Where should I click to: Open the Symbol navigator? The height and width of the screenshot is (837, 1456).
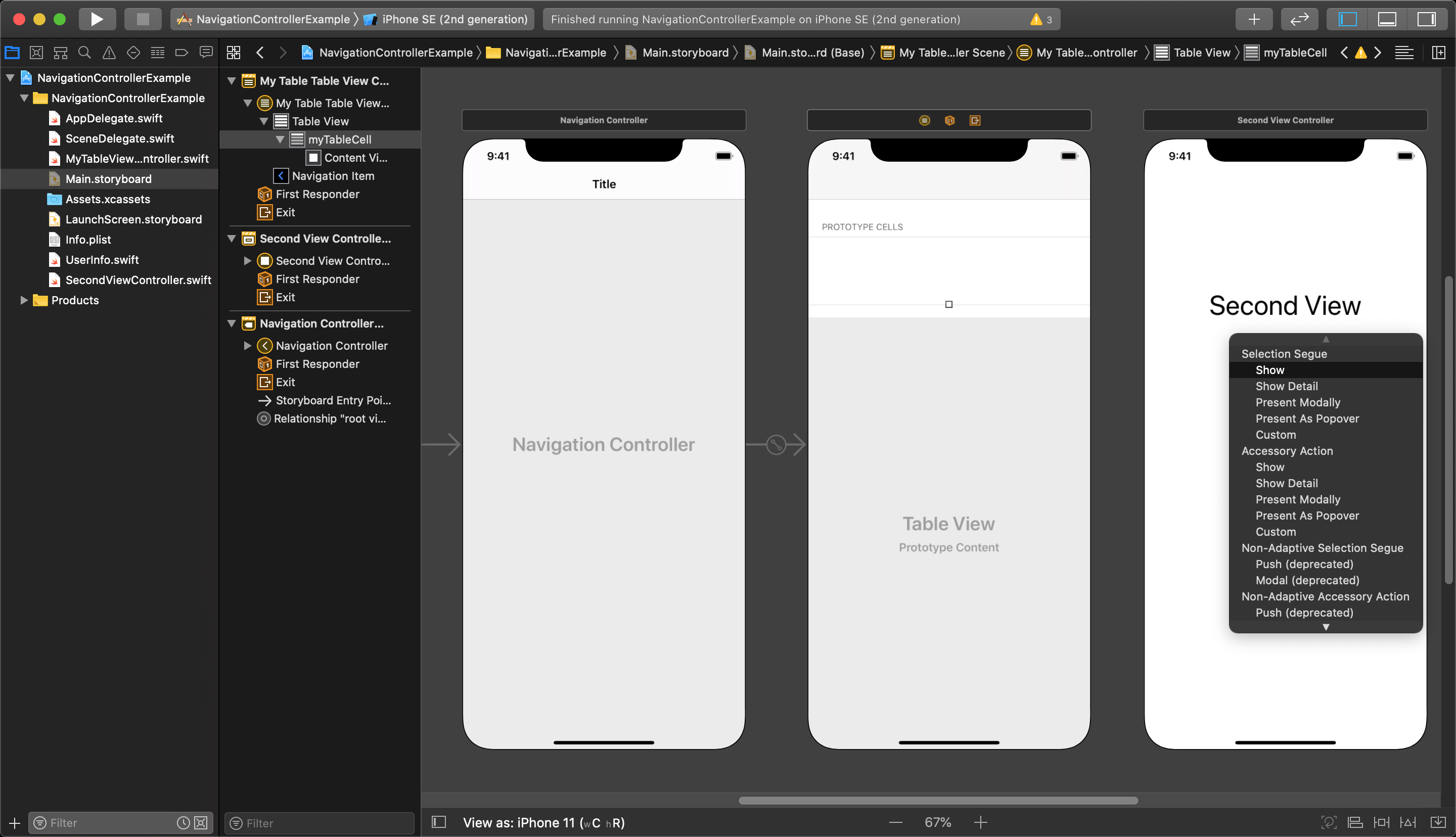tap(60, 53)
